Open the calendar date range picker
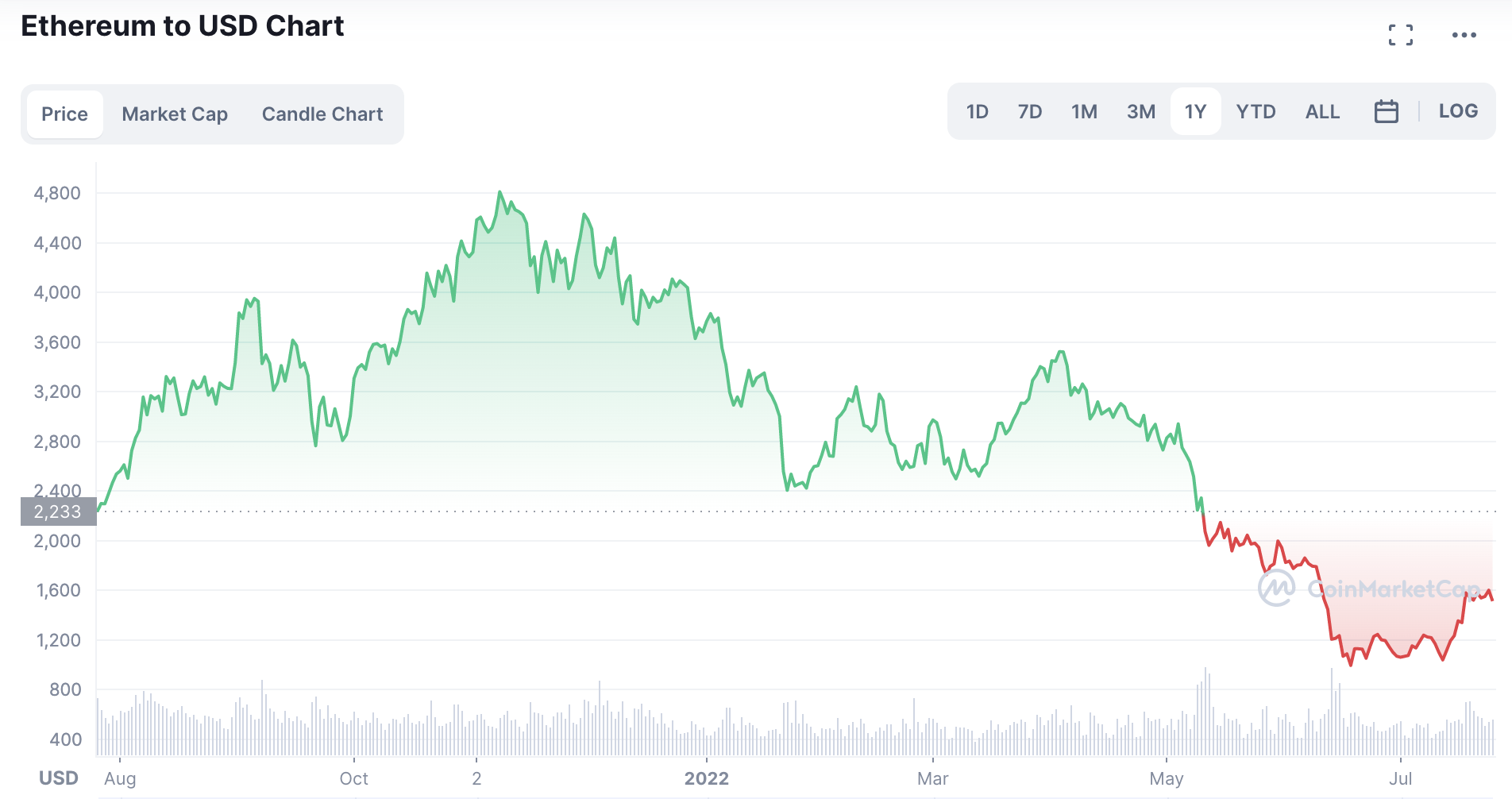The image size is (1512, 799). point(1386,112)
